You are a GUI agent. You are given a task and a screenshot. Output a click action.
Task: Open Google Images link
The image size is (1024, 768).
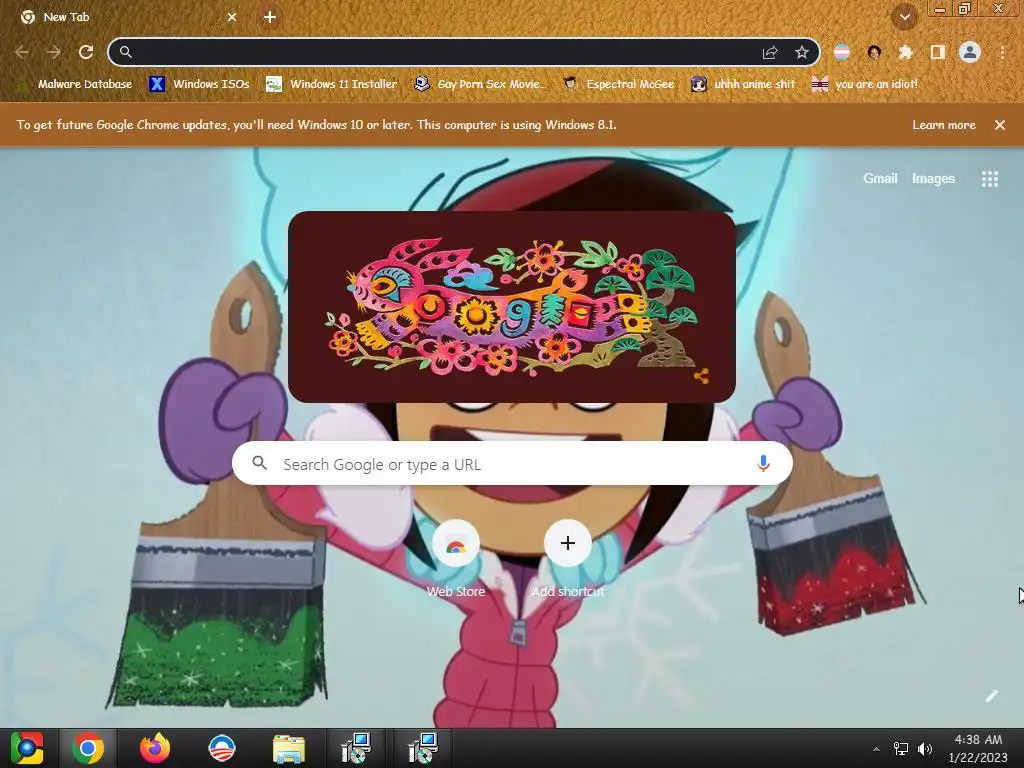pyautogui.click(x=933, y=178)
